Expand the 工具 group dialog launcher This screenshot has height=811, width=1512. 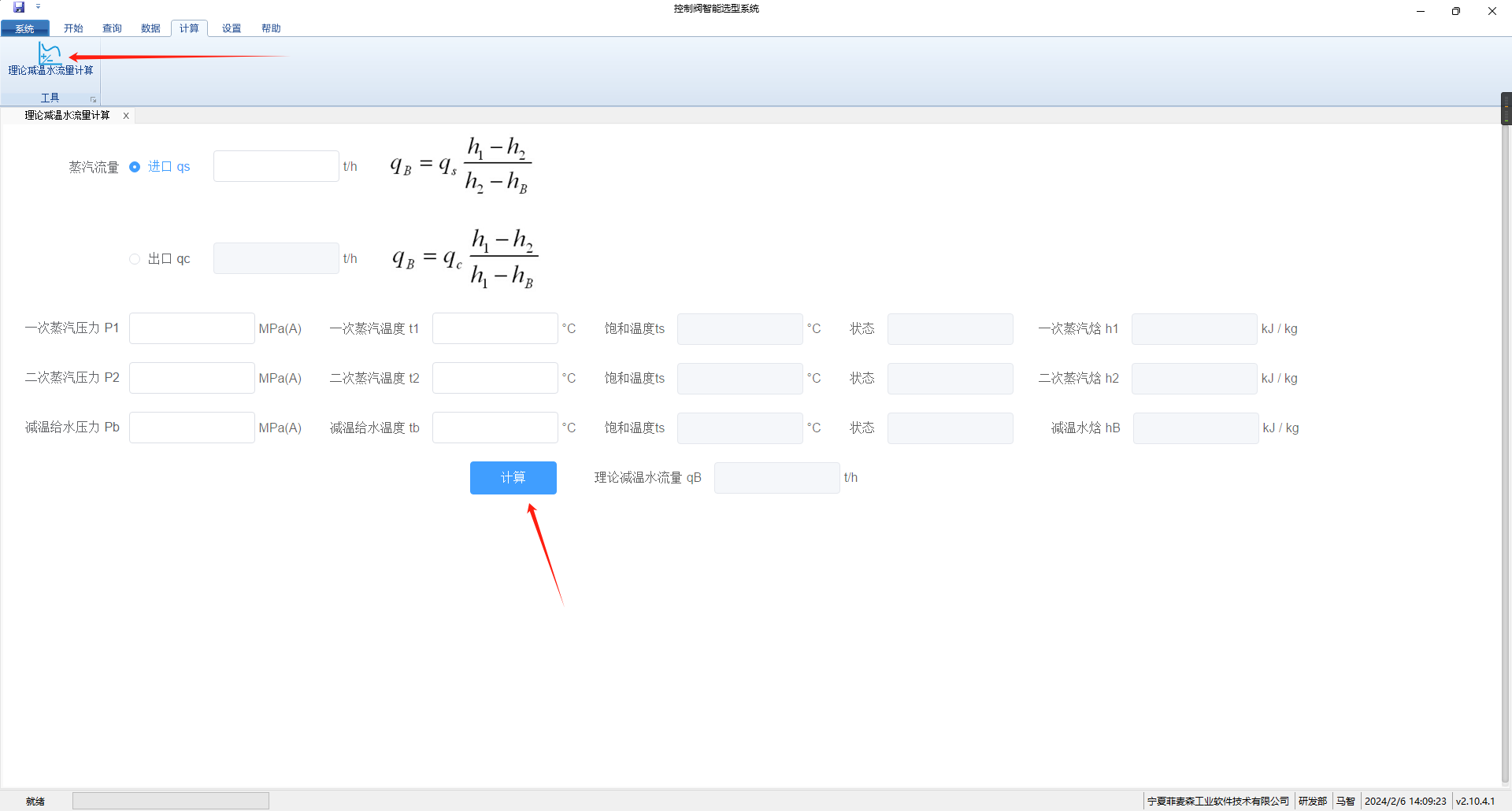tap(93, 99)
